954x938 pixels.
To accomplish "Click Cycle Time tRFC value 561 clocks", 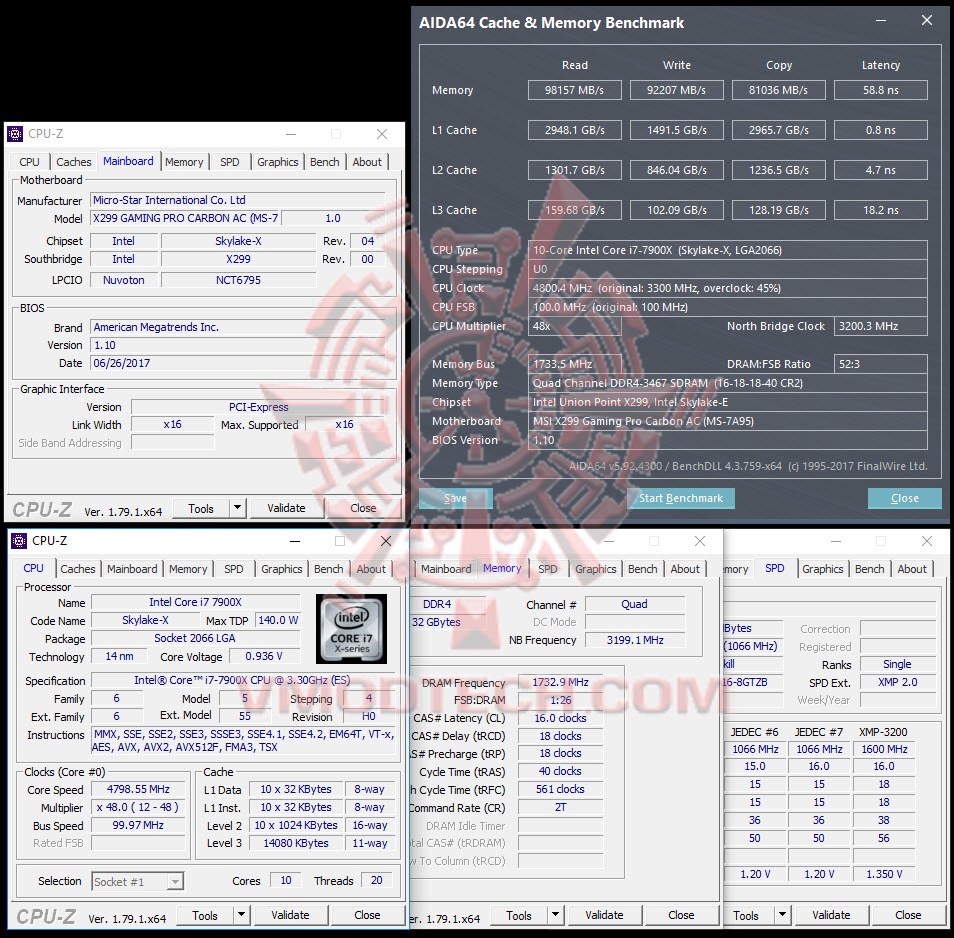I will pos(560,789).
